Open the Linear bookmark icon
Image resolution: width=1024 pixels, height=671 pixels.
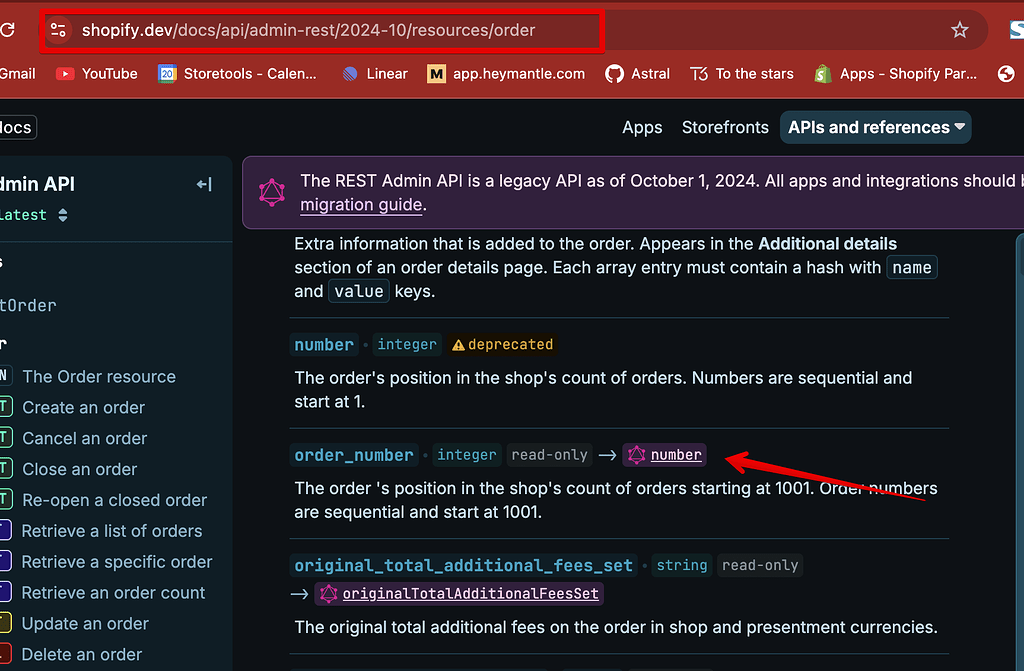pyautogui.click(x=350, y=74)
